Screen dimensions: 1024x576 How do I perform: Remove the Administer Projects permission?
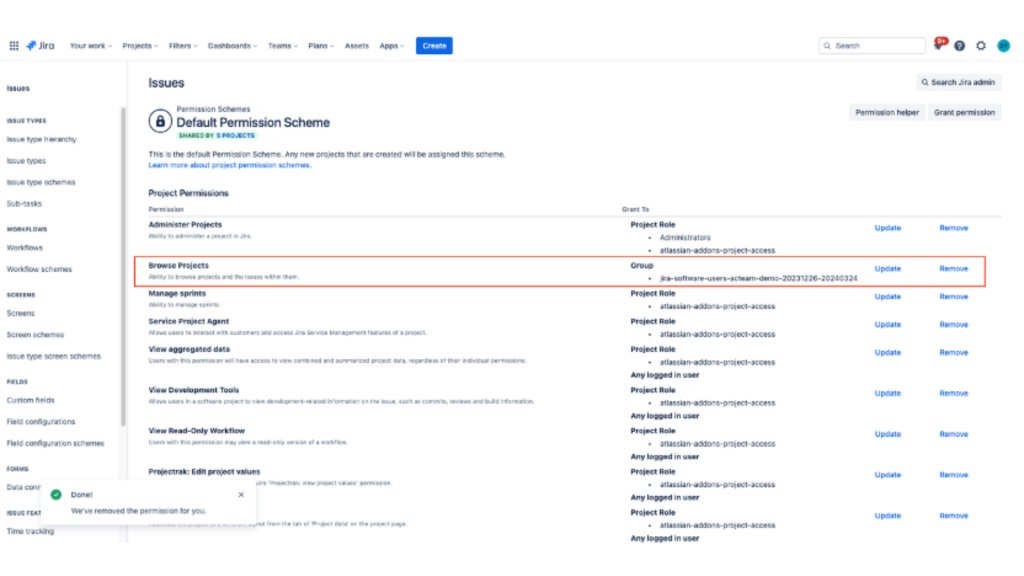coord(953,228)
